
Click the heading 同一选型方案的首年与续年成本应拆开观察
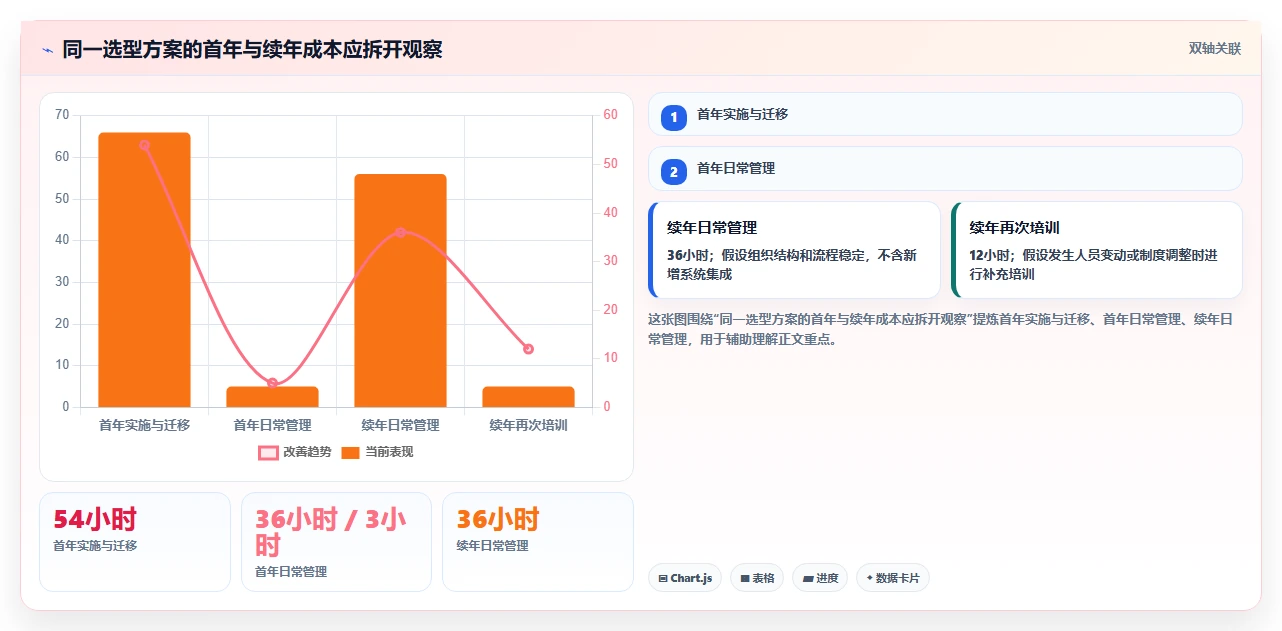pyautogui.click(x=252, y=49)
